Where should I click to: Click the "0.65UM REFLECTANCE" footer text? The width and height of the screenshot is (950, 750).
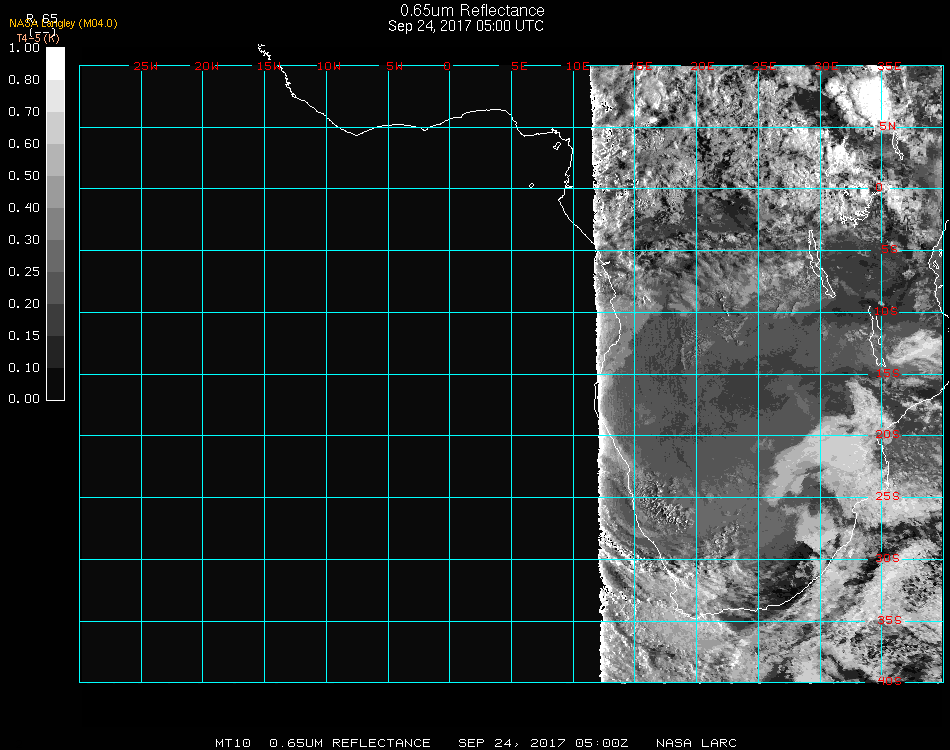coord(350,743)
